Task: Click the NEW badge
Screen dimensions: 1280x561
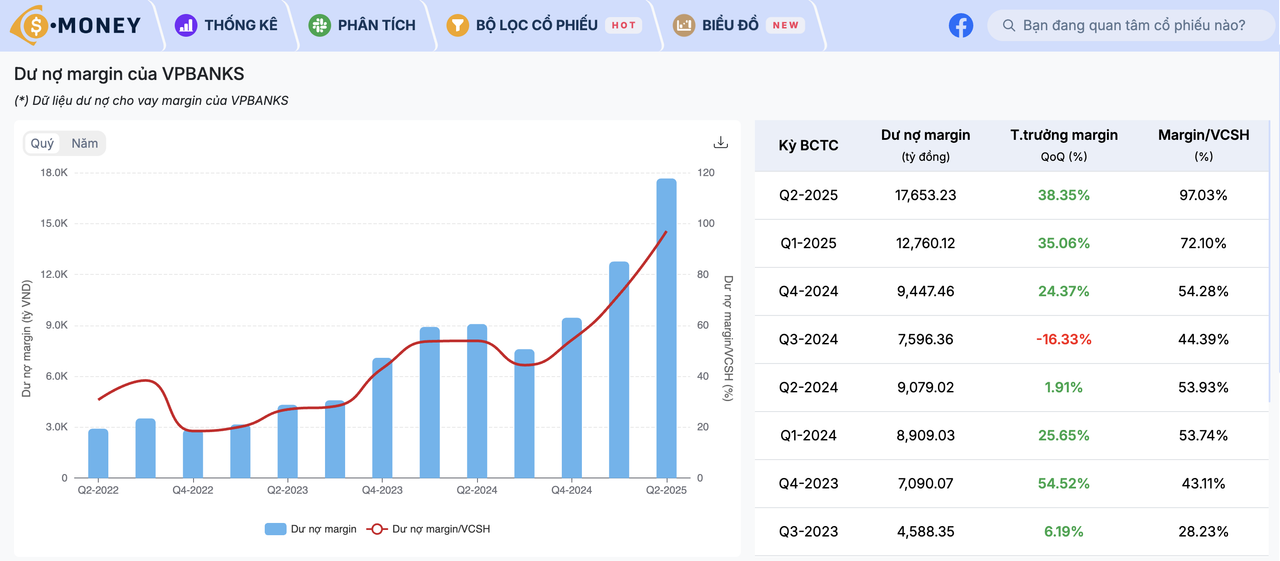Action: coord(786,25)
